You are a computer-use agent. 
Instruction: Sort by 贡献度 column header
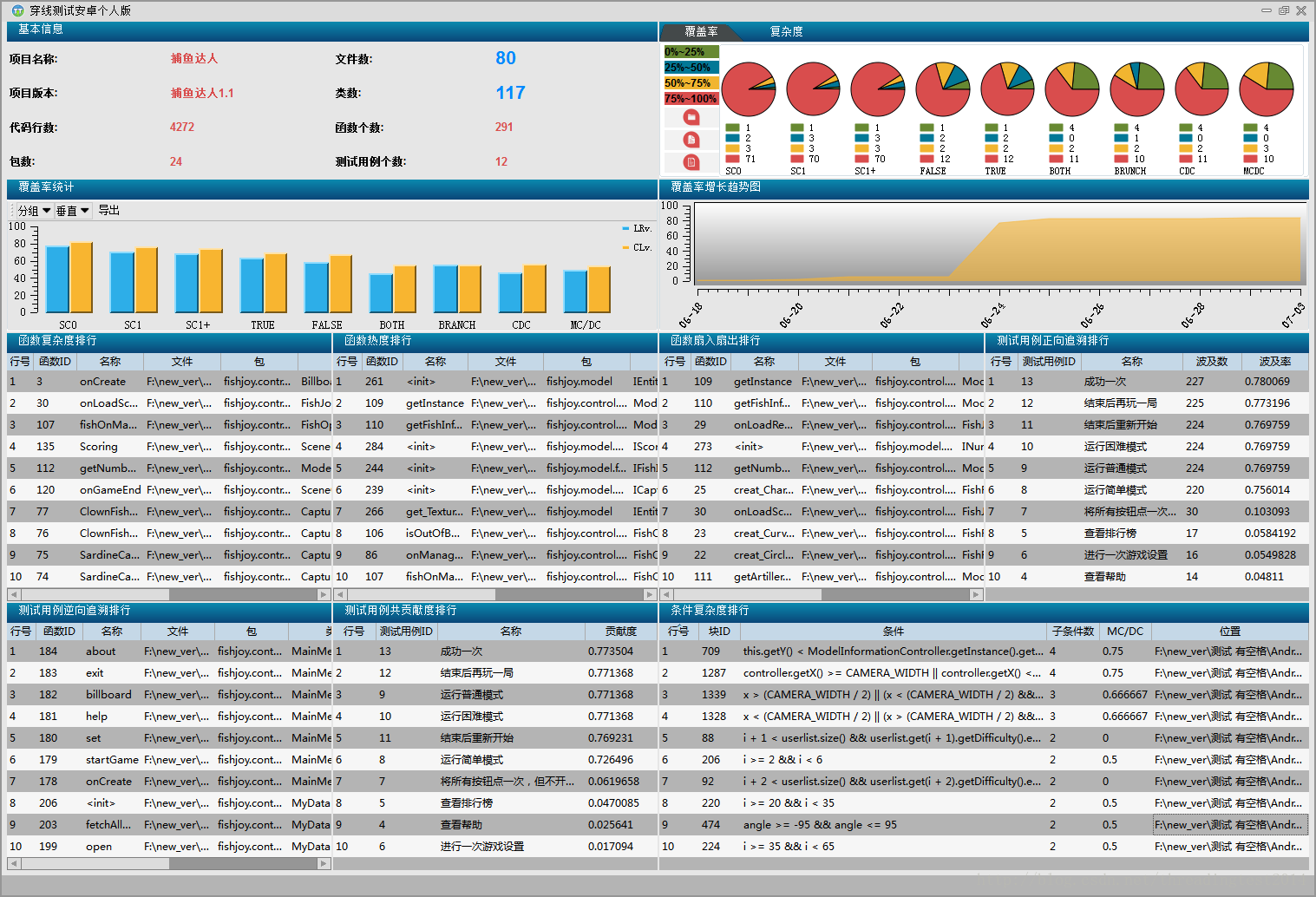click(x=621, y=632)
